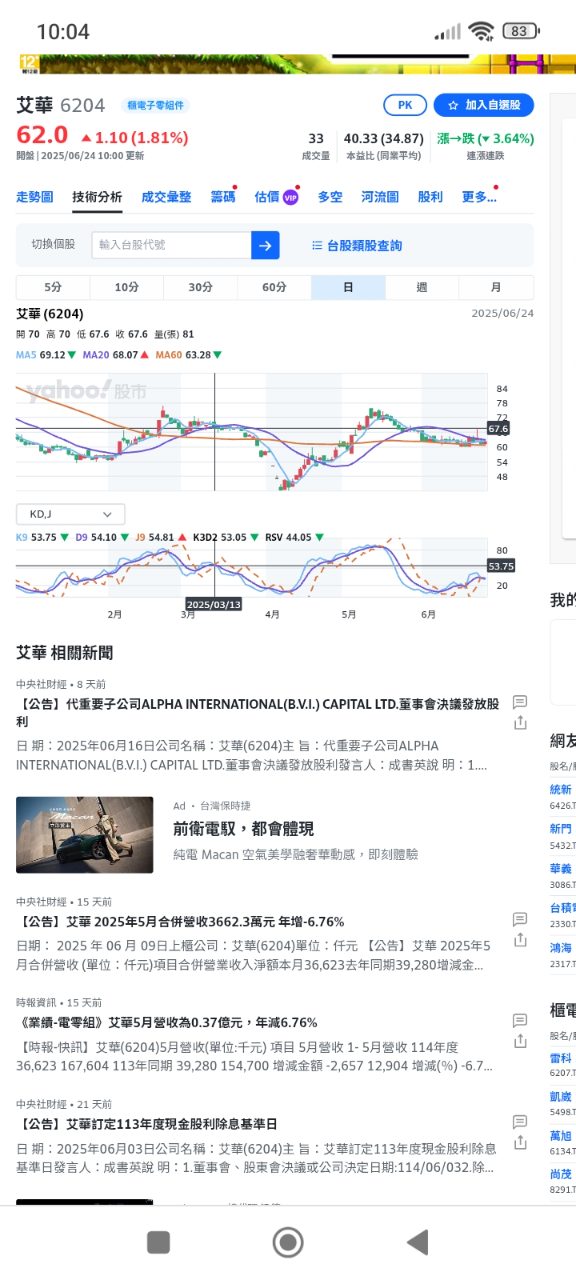Click the 櫃電子零組件 category tag
Screen dimensions: 576x1280
click(x=157, y=105)
